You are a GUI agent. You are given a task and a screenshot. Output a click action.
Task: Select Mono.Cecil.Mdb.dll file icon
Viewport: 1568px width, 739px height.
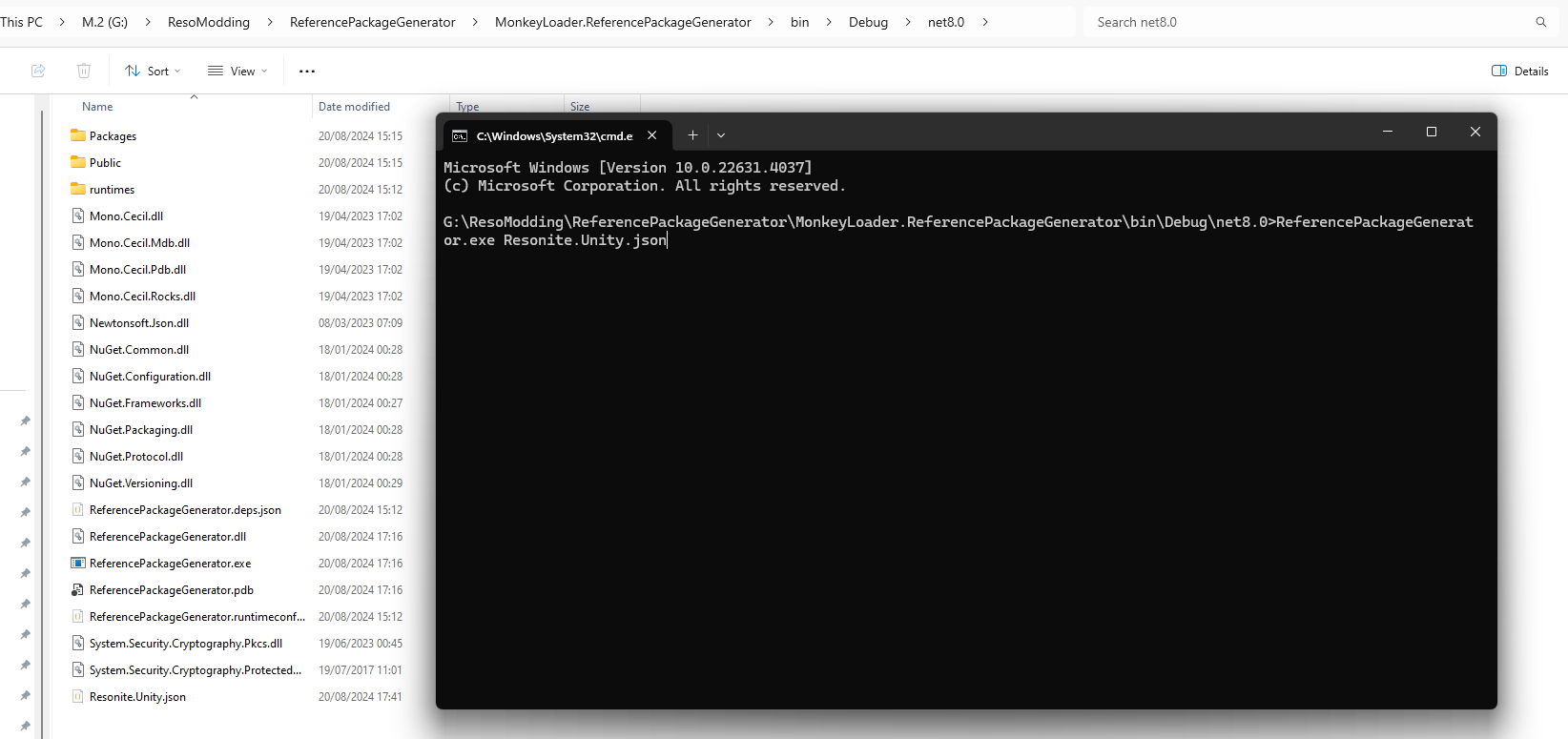[78, 242]
